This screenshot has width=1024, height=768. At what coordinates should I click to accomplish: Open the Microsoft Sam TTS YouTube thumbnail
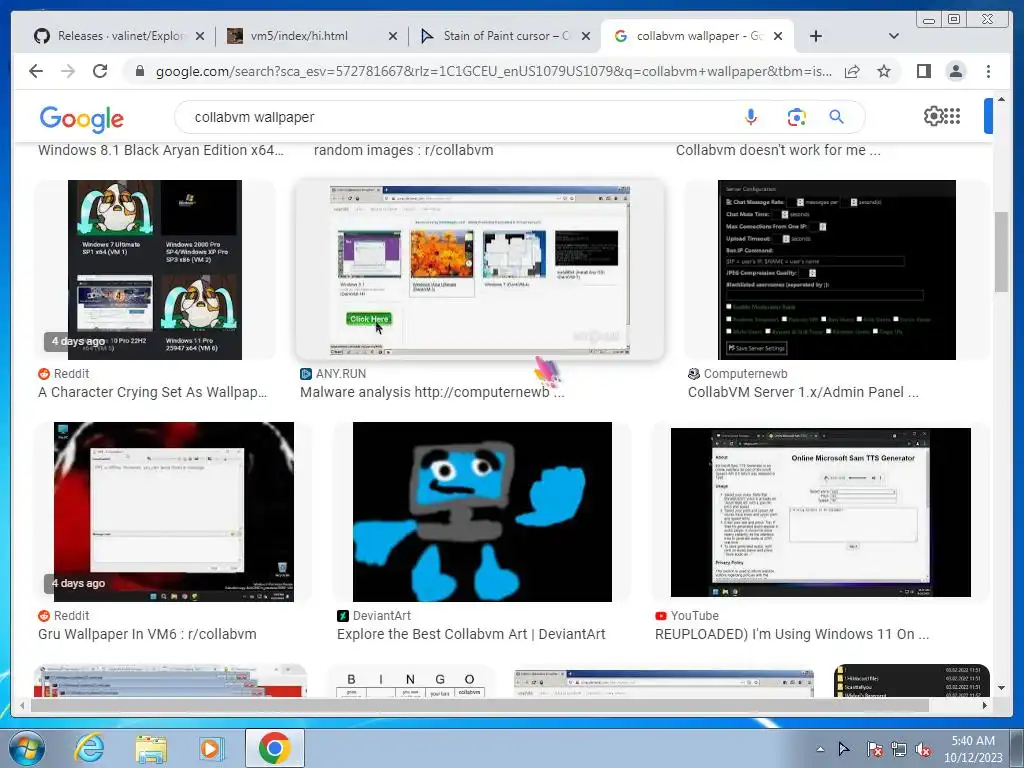pos(821,512)
